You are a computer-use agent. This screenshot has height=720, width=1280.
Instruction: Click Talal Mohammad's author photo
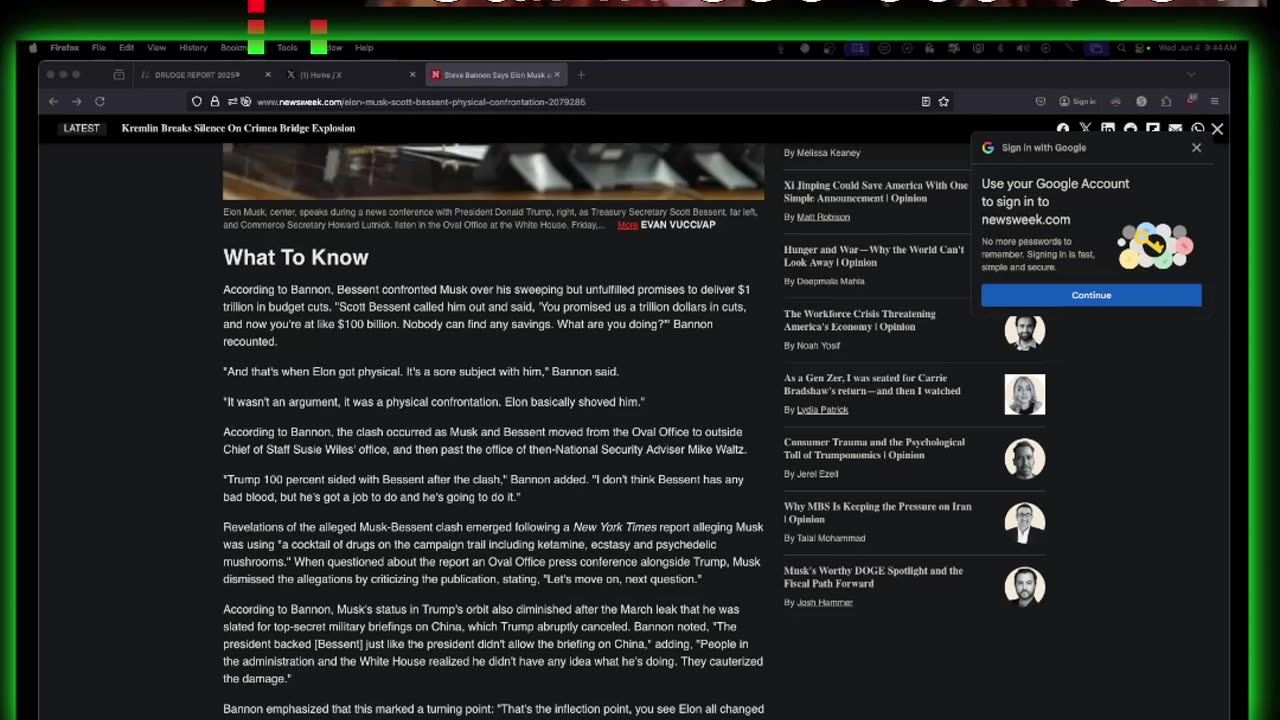pos(1024,522)
